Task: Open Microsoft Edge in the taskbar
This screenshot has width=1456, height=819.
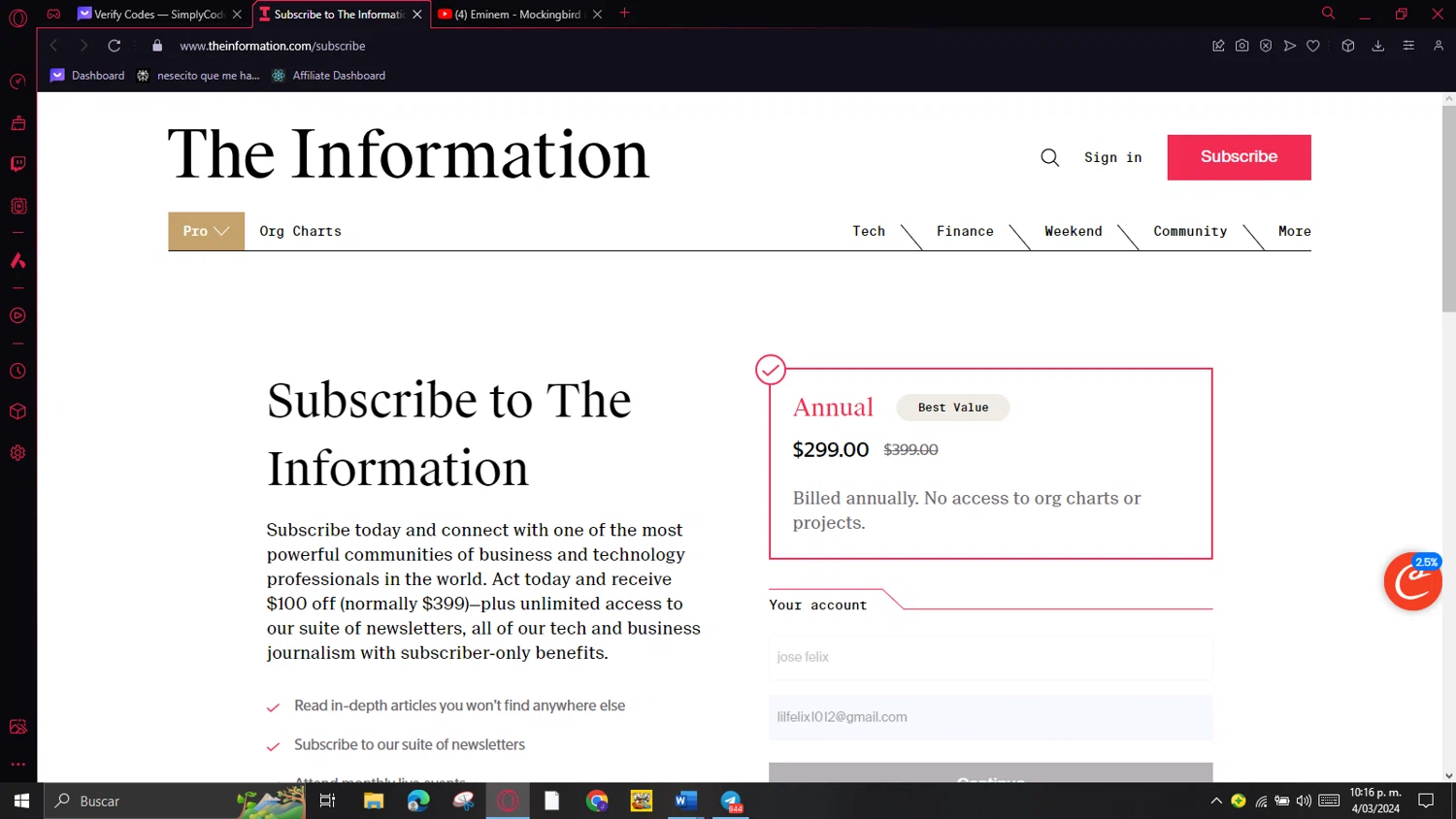Action: 418,801
